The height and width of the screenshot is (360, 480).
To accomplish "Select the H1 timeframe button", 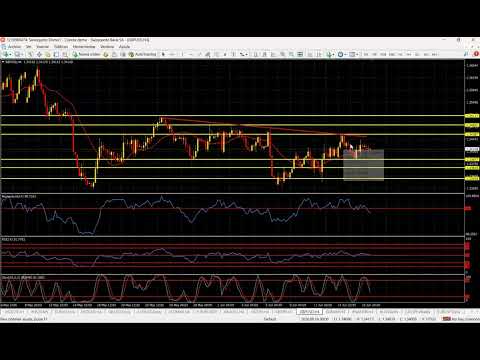I will pyautogui.click(x=400, y=54).
